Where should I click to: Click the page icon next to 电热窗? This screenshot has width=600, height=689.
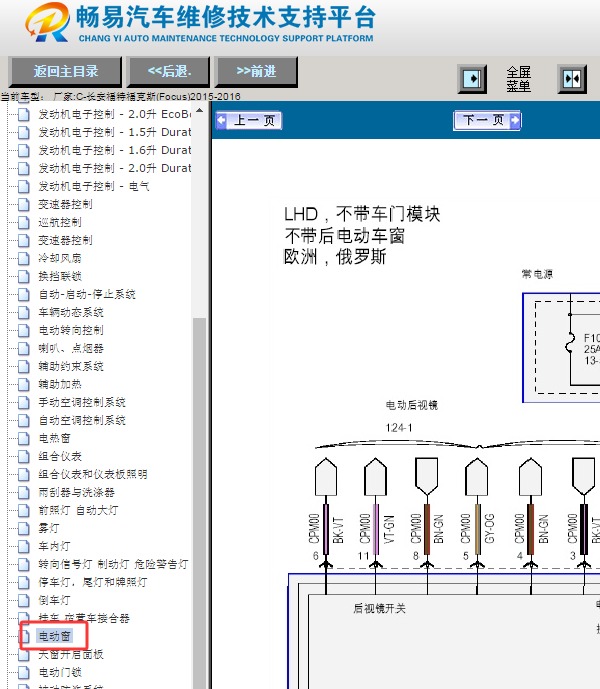(x=24, y=439)
